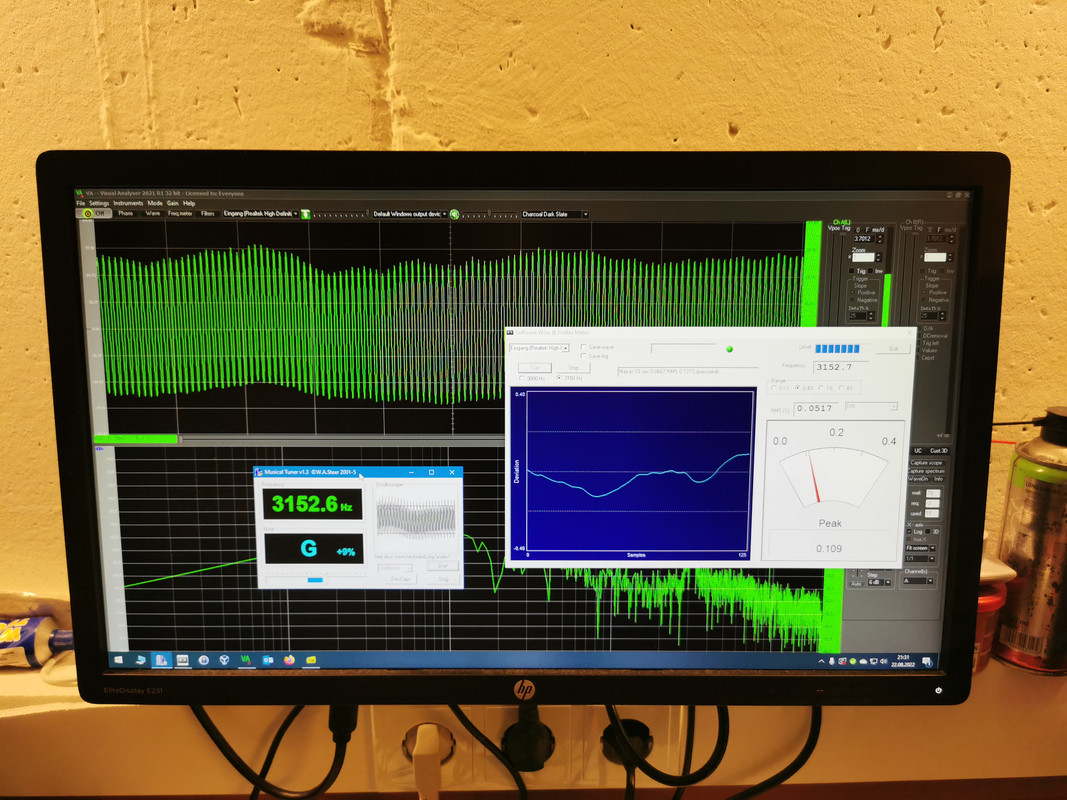Click the Musical Tuner oscilloscope display
The image size is (1067, 800).
point(416,518)
